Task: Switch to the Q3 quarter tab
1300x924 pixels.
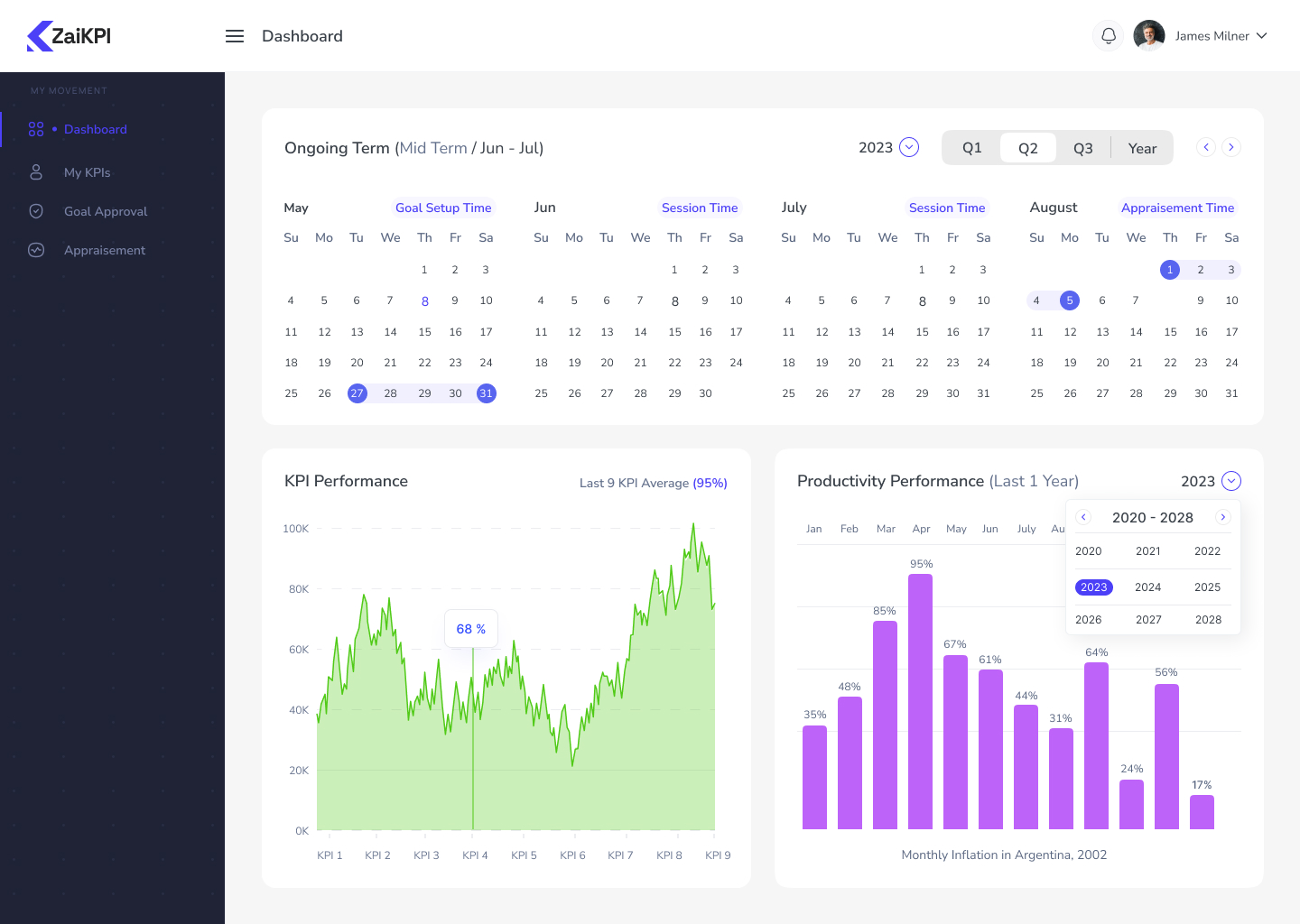Action: 1083,147
